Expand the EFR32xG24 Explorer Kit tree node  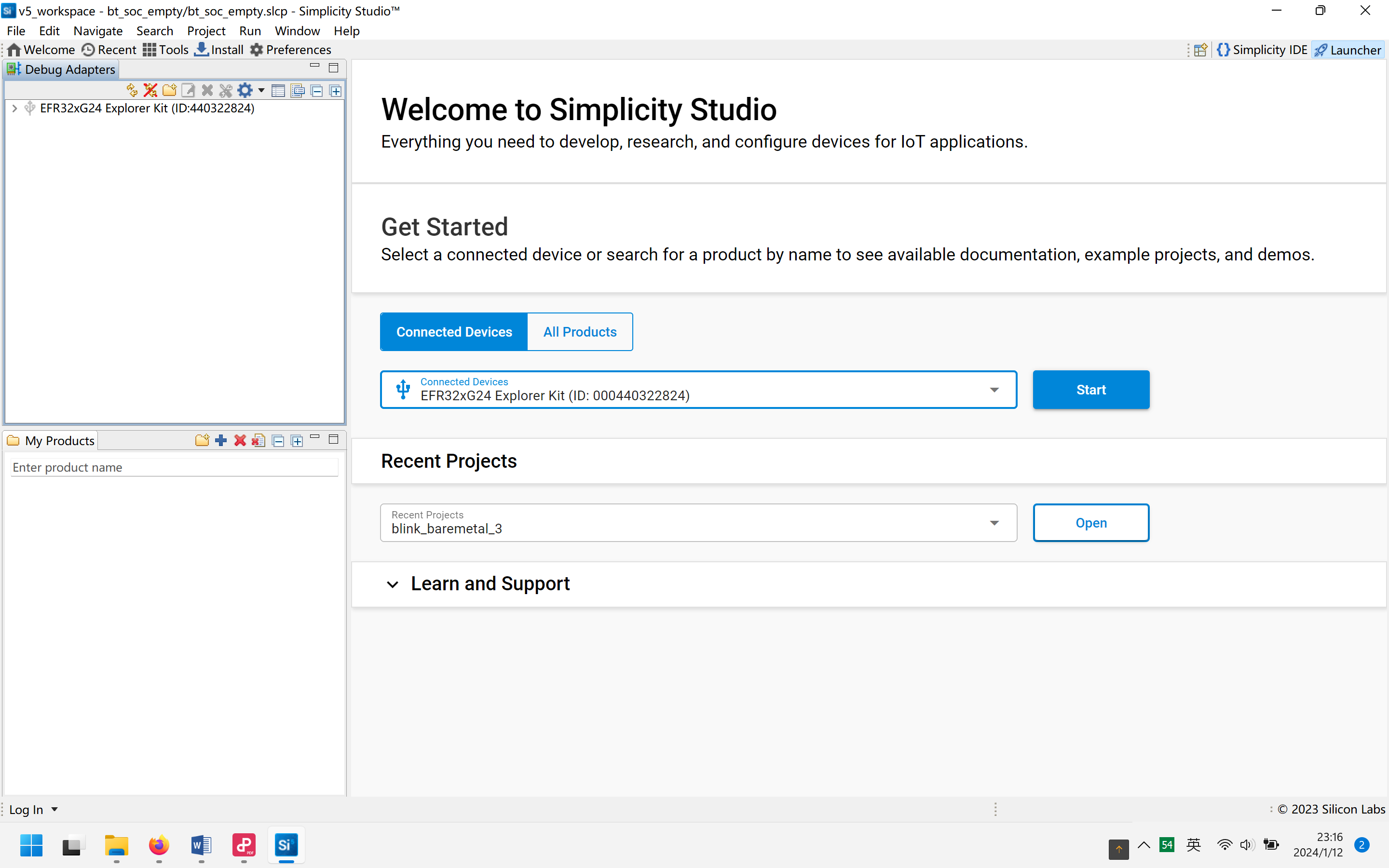click(x=15, y=108)
